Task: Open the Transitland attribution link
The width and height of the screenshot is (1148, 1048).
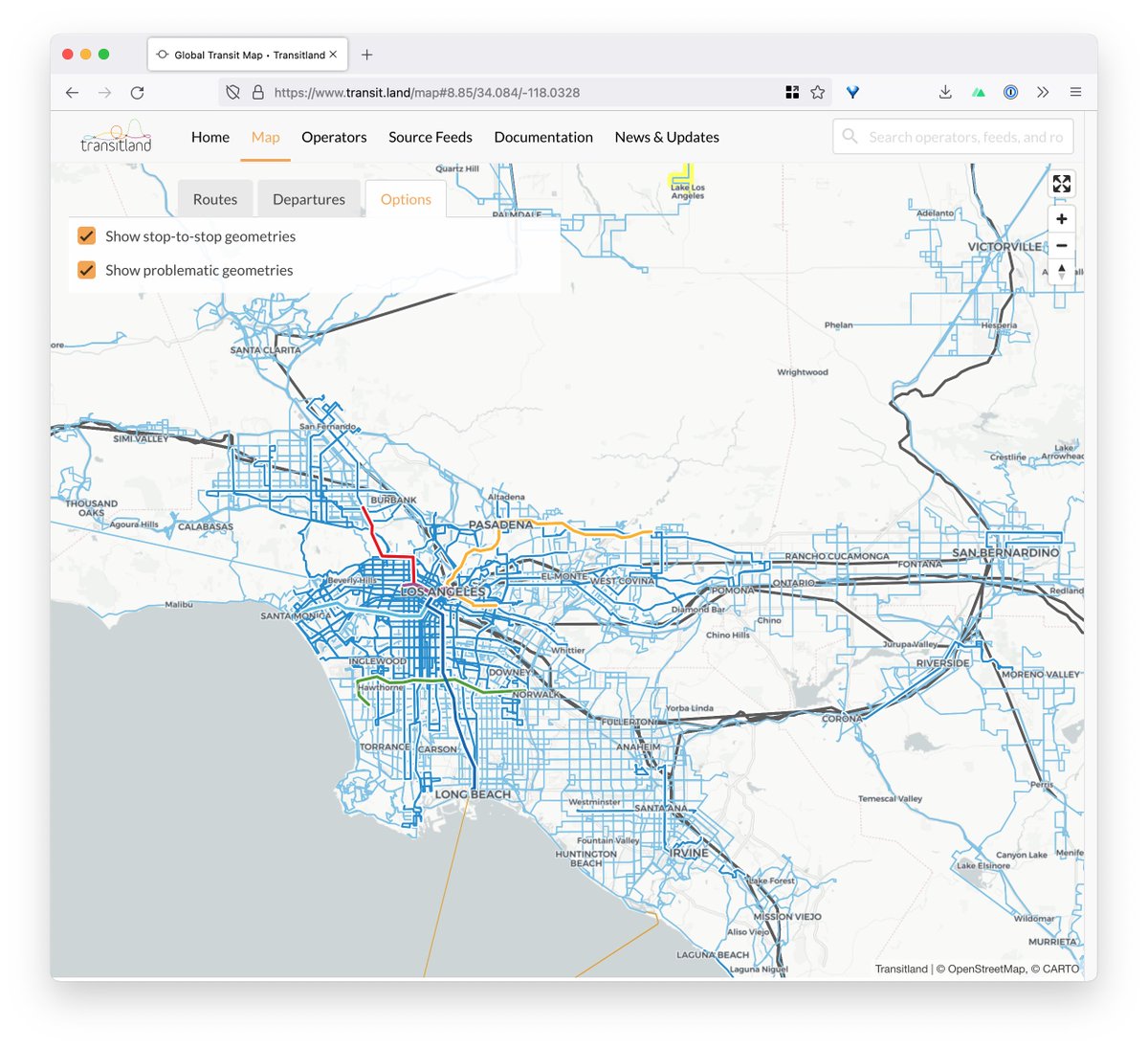Action: (901, 969)
